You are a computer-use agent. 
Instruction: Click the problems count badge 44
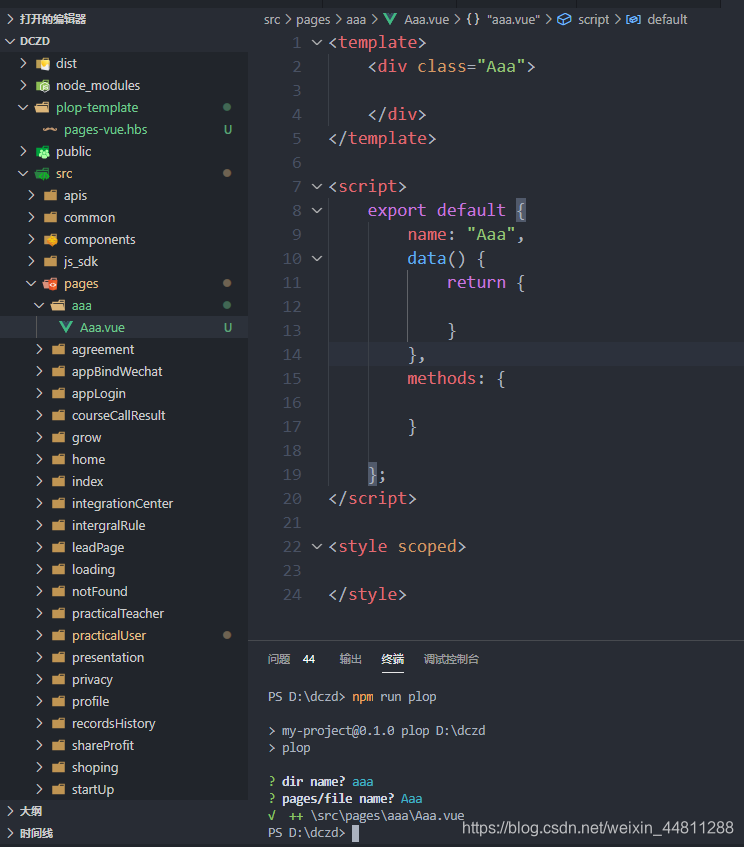click(x=309, y=659)
